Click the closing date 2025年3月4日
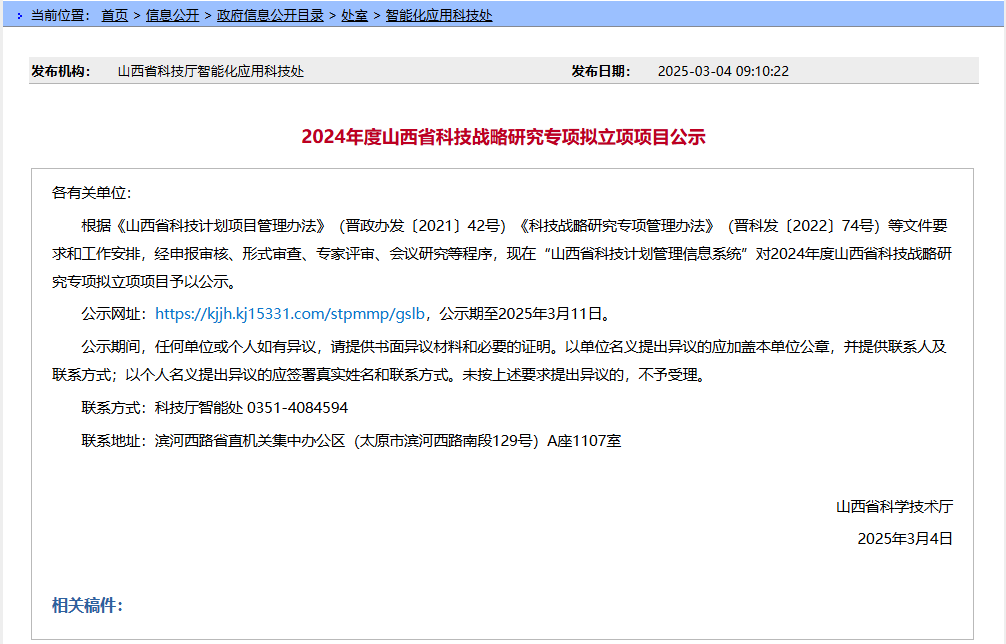Viewport: 1006px width, 644px height. click(905, 538)
